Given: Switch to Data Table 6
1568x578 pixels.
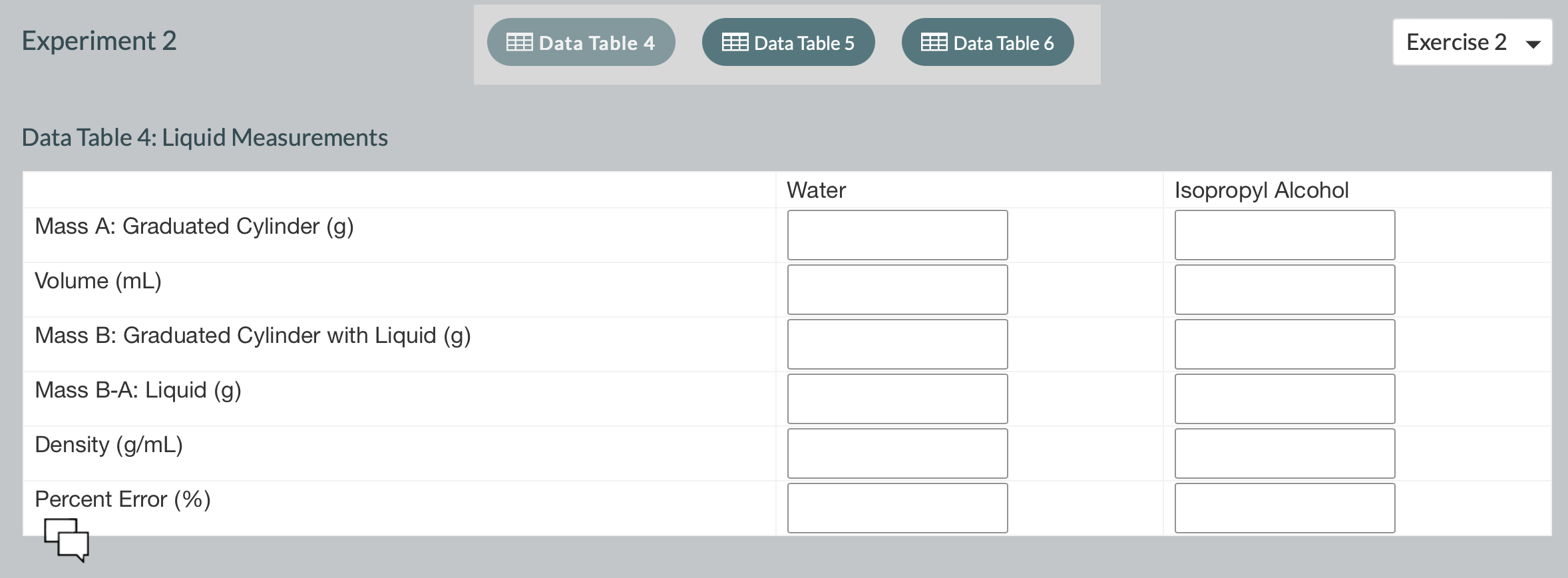Looking at the screenshot, I should [x=987, y=42].
